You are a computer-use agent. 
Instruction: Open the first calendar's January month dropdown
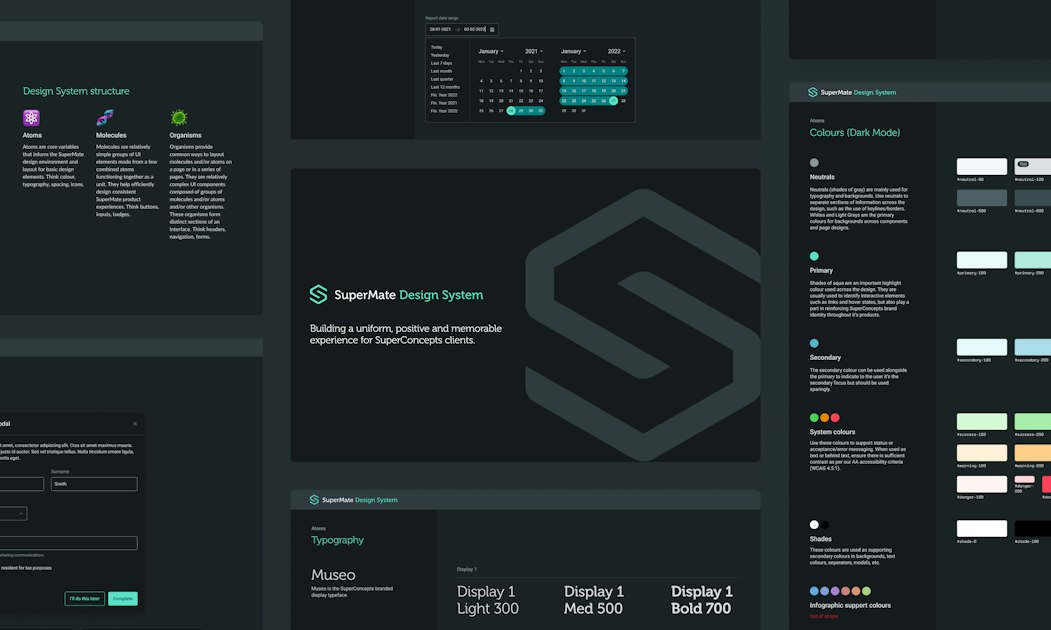click(x=491, y=51)
